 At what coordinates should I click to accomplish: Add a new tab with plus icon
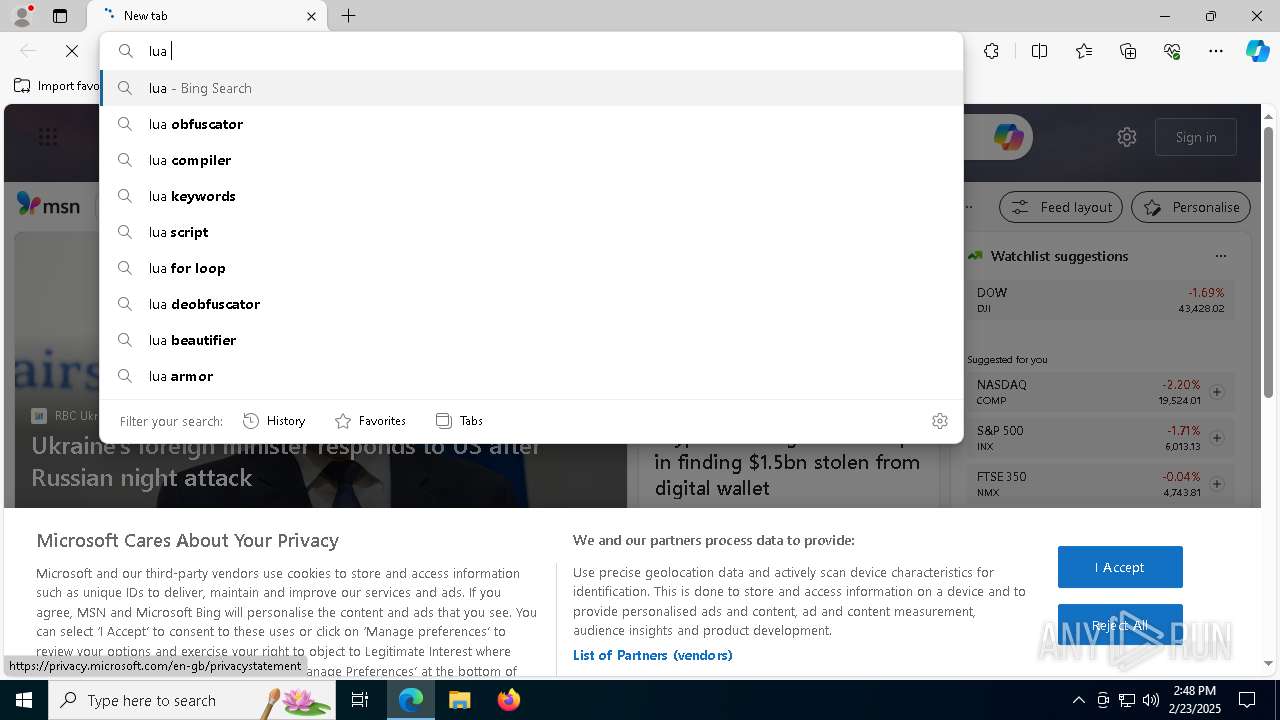tap(348, 16)
